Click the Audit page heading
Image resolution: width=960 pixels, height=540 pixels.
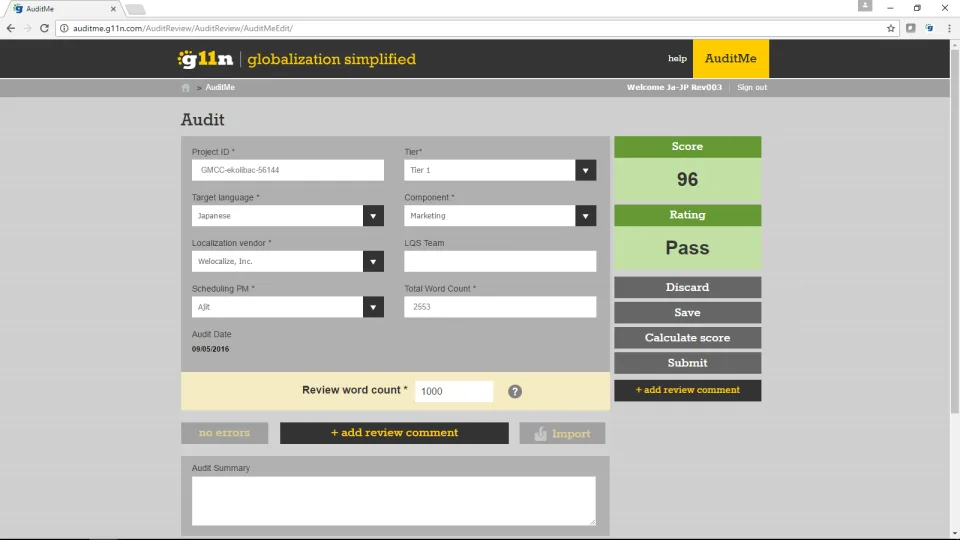coord(203,119)
